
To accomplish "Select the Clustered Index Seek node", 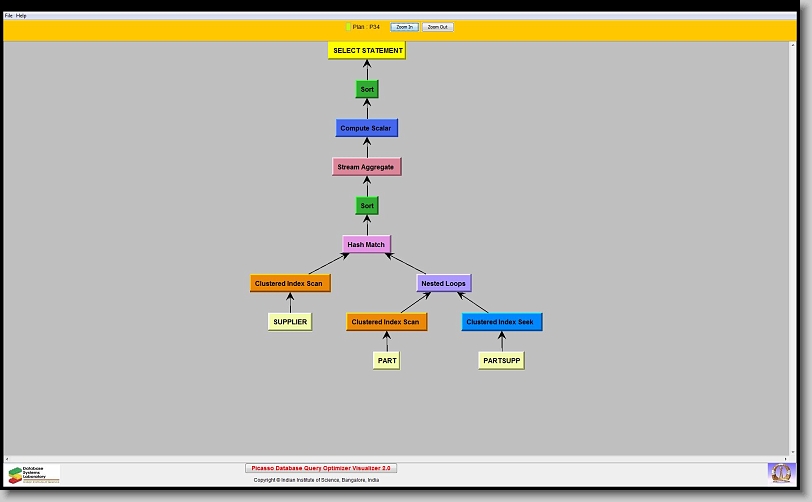I will click(502, 322).
